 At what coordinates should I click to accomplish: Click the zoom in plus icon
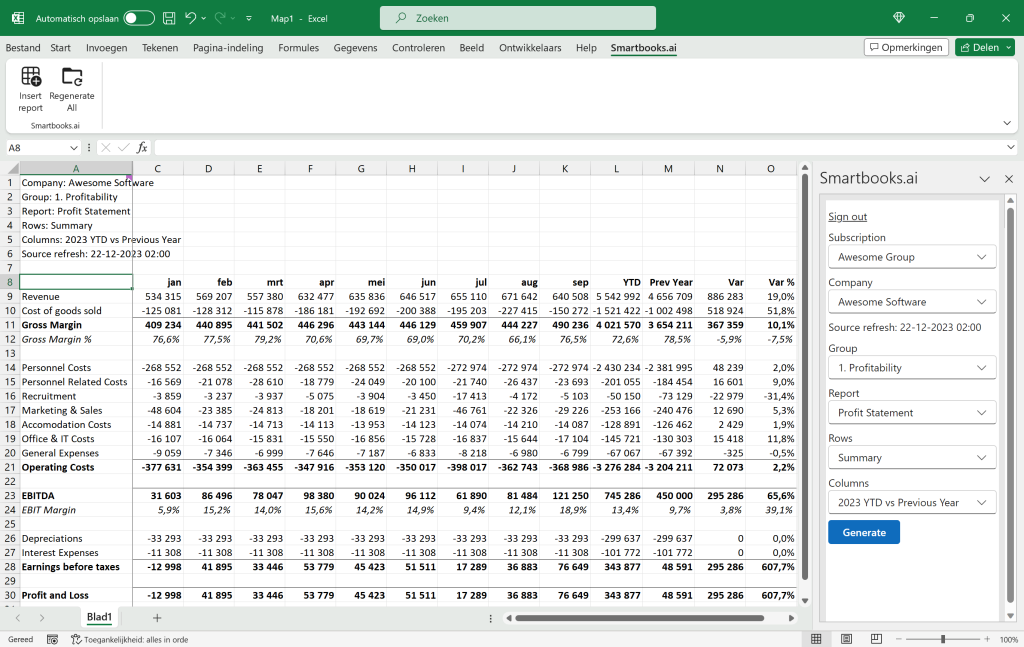pyautogui.click(x=987, y=640)
